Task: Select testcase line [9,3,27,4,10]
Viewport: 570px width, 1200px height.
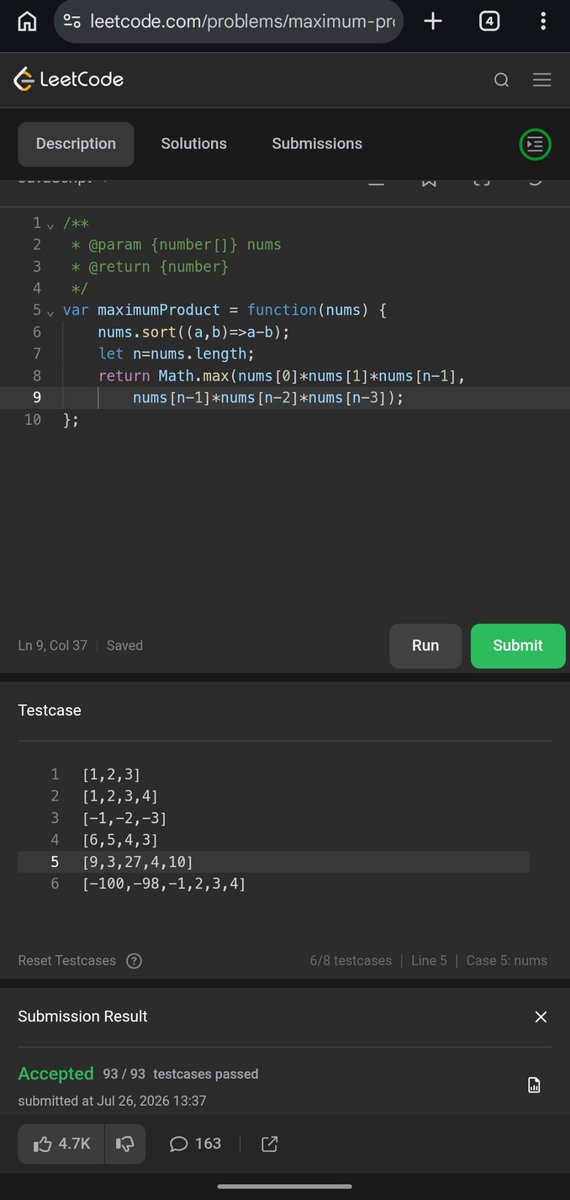Action: point(138,862)
